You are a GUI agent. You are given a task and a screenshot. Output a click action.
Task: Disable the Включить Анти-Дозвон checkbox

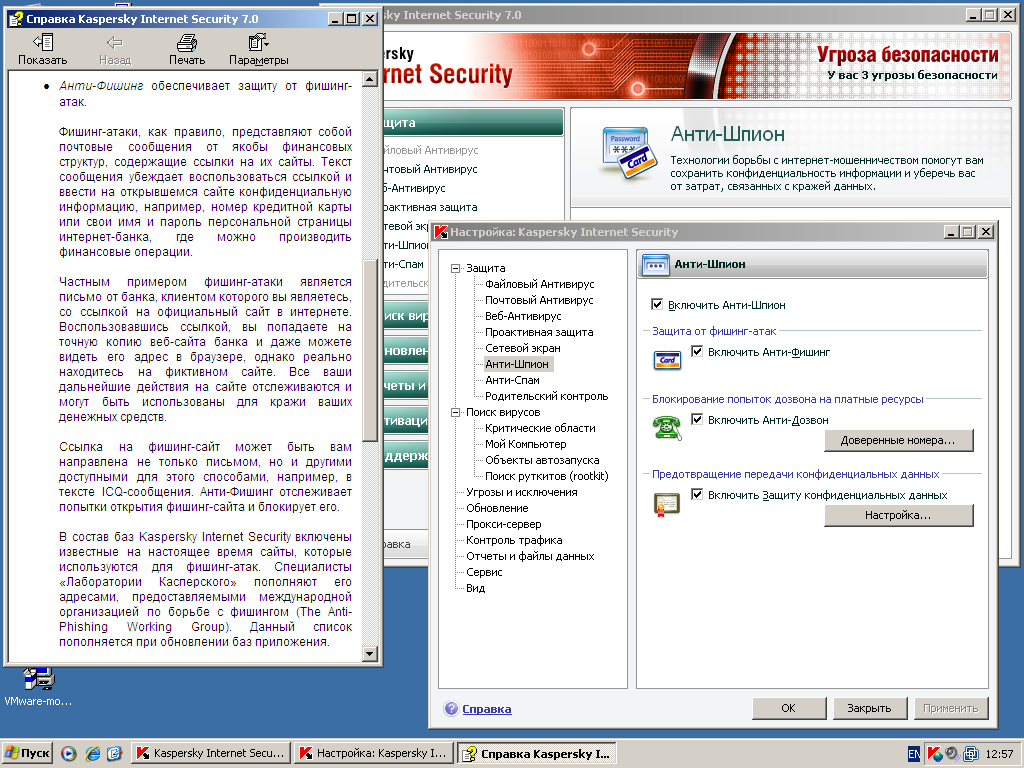pyautogui.click(x=697, y=419)
